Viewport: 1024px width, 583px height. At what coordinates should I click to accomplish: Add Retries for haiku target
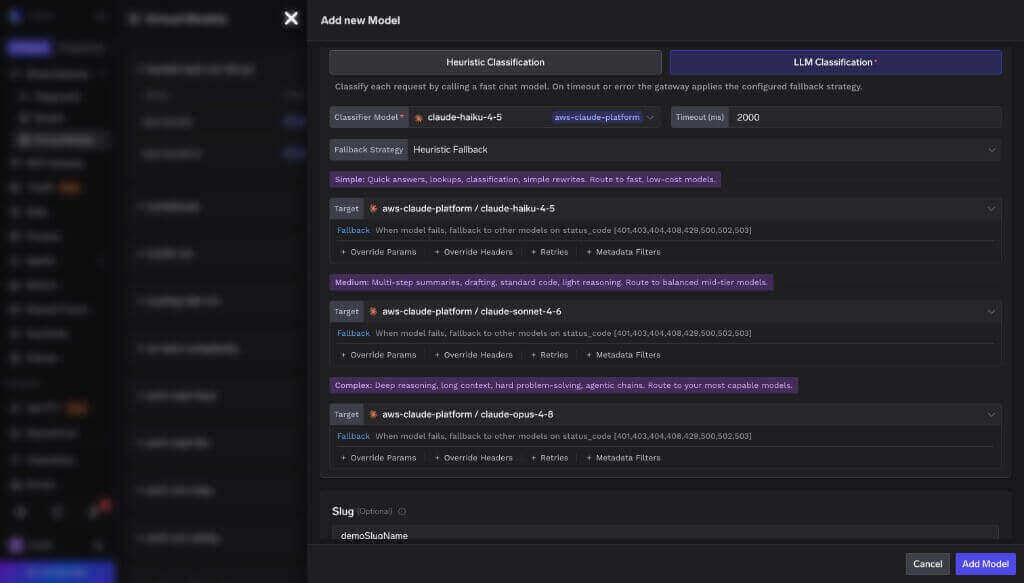coord(549,252)
